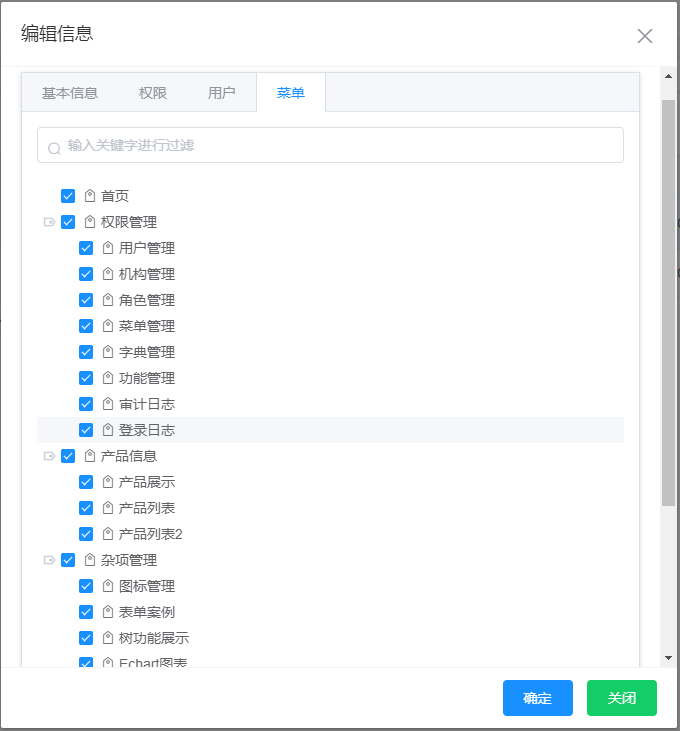Click the tag icon next to 菜单管理
This screenshot has width=680, height=731.
[108, 326]
